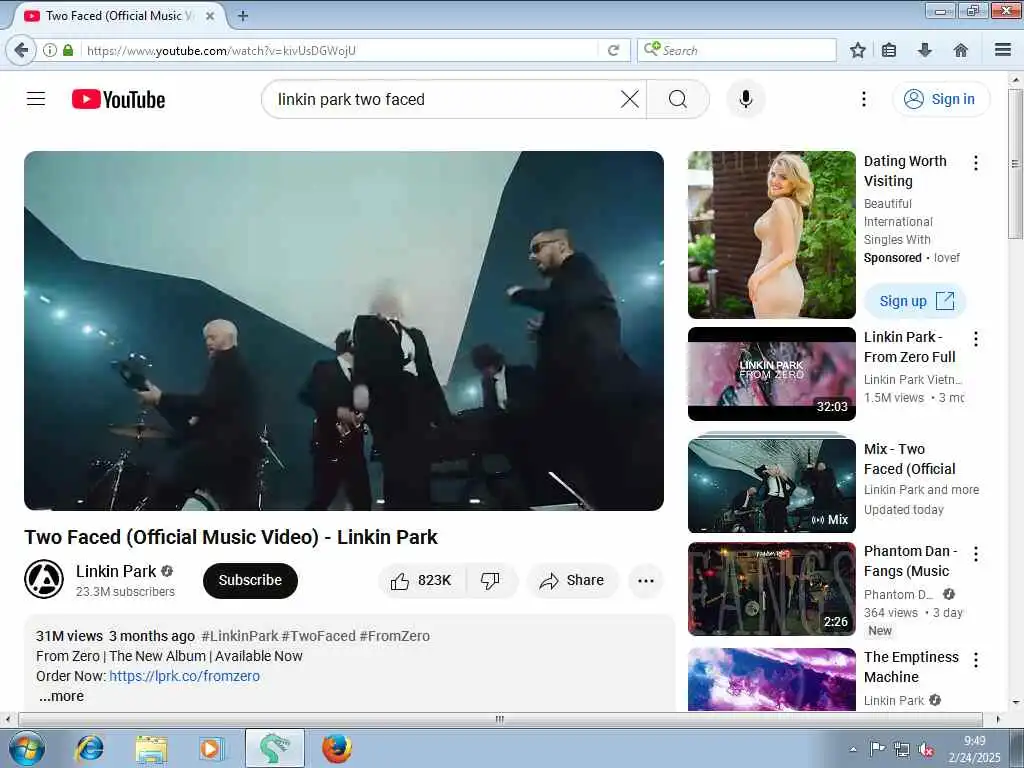
Task: Open options for The Emptiness Machine
Action: point(976,660)
